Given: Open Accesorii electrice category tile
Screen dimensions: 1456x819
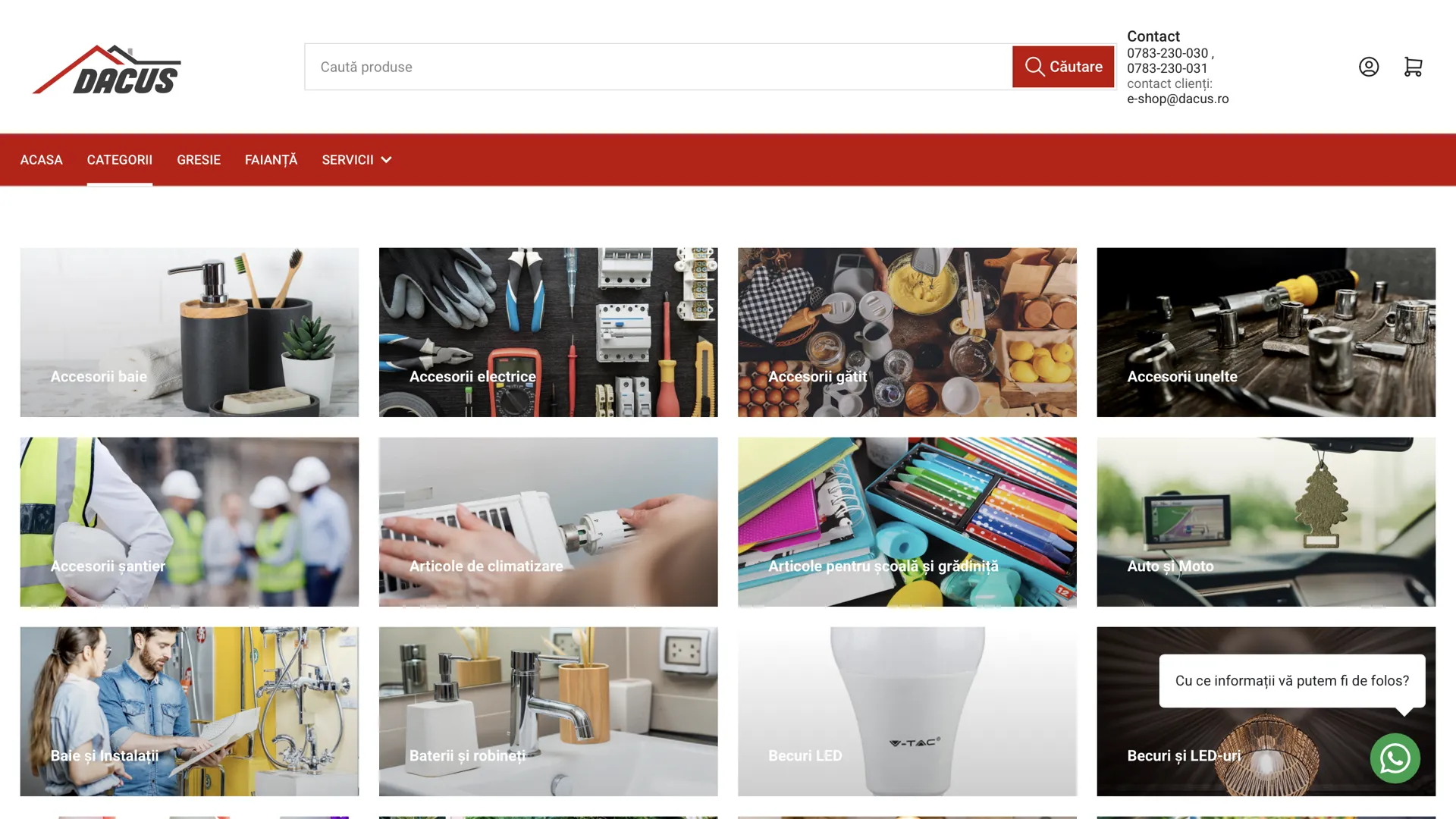Looking at the screenshot, I should click(x=548, y=332).
